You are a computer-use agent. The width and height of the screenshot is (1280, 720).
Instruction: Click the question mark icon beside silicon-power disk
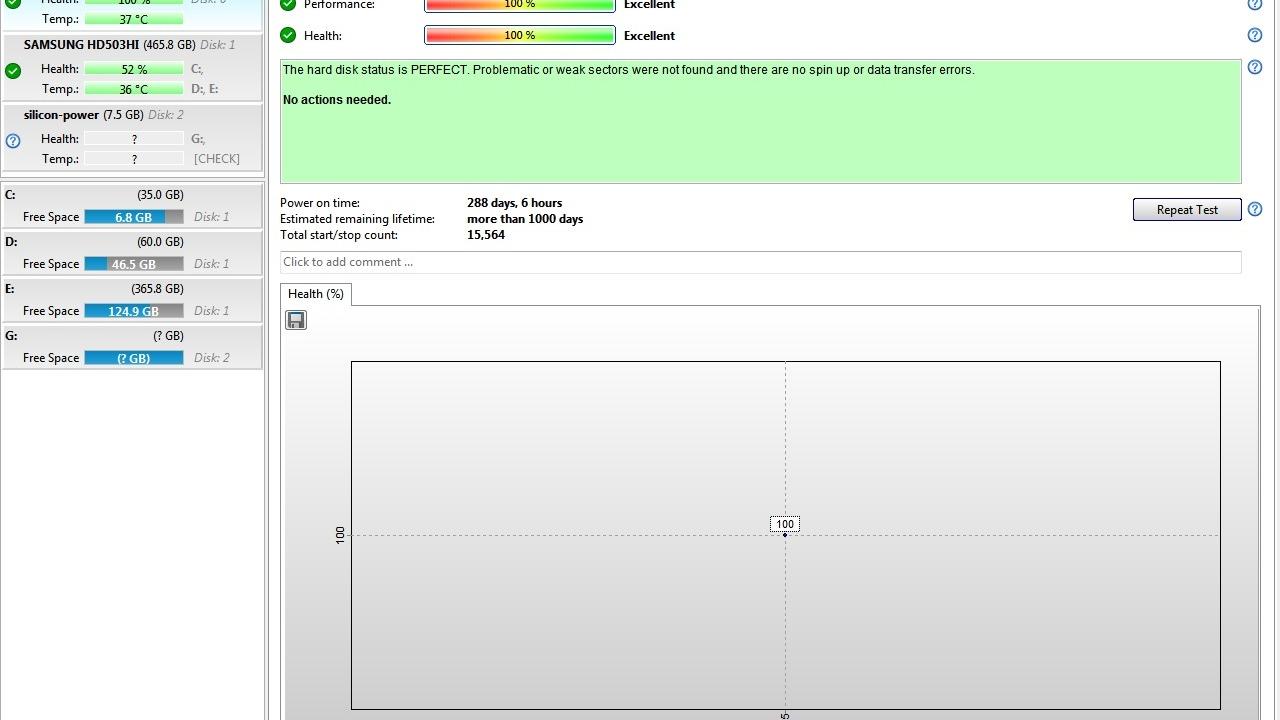pos(13,141)
